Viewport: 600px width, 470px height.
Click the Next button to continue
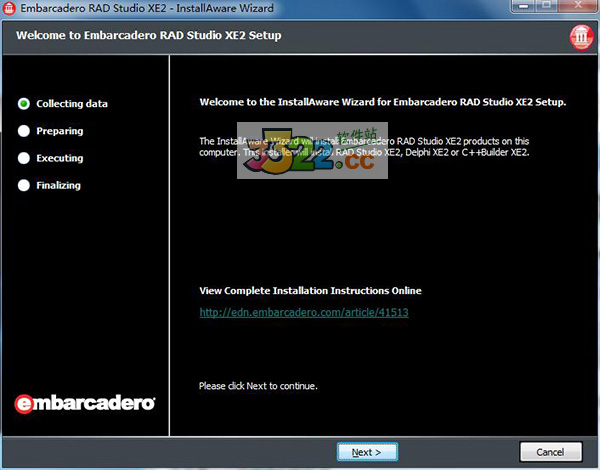point(367,452)
